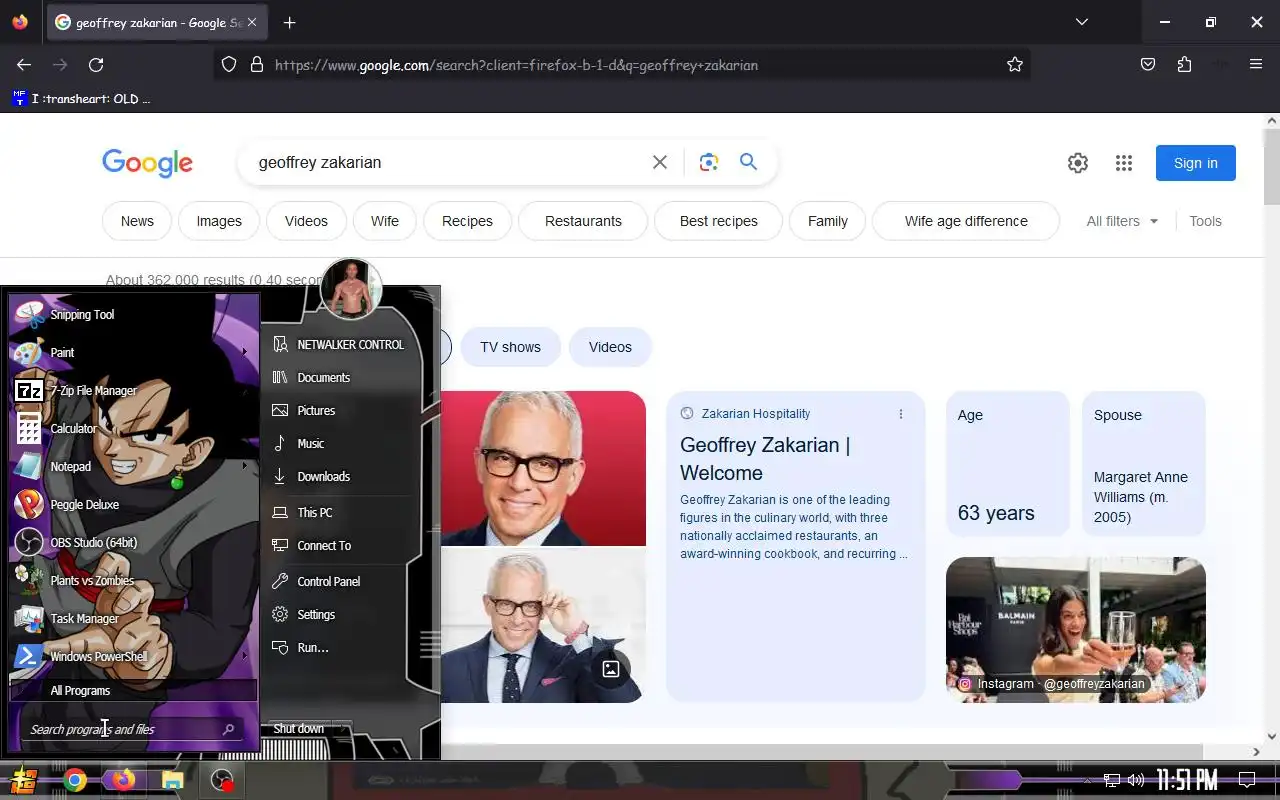Bookmark this page star icon
Image resolution: width=1280 pixels, height=800 pixels.
click(x=1015, y=64)
